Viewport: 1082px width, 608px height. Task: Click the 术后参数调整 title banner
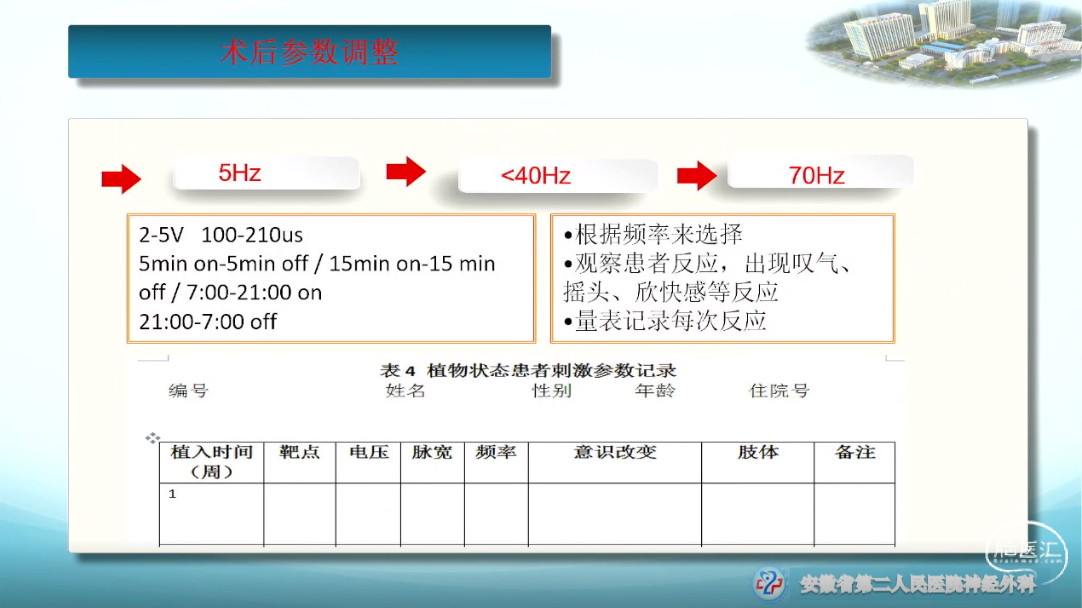coord(309,52)
